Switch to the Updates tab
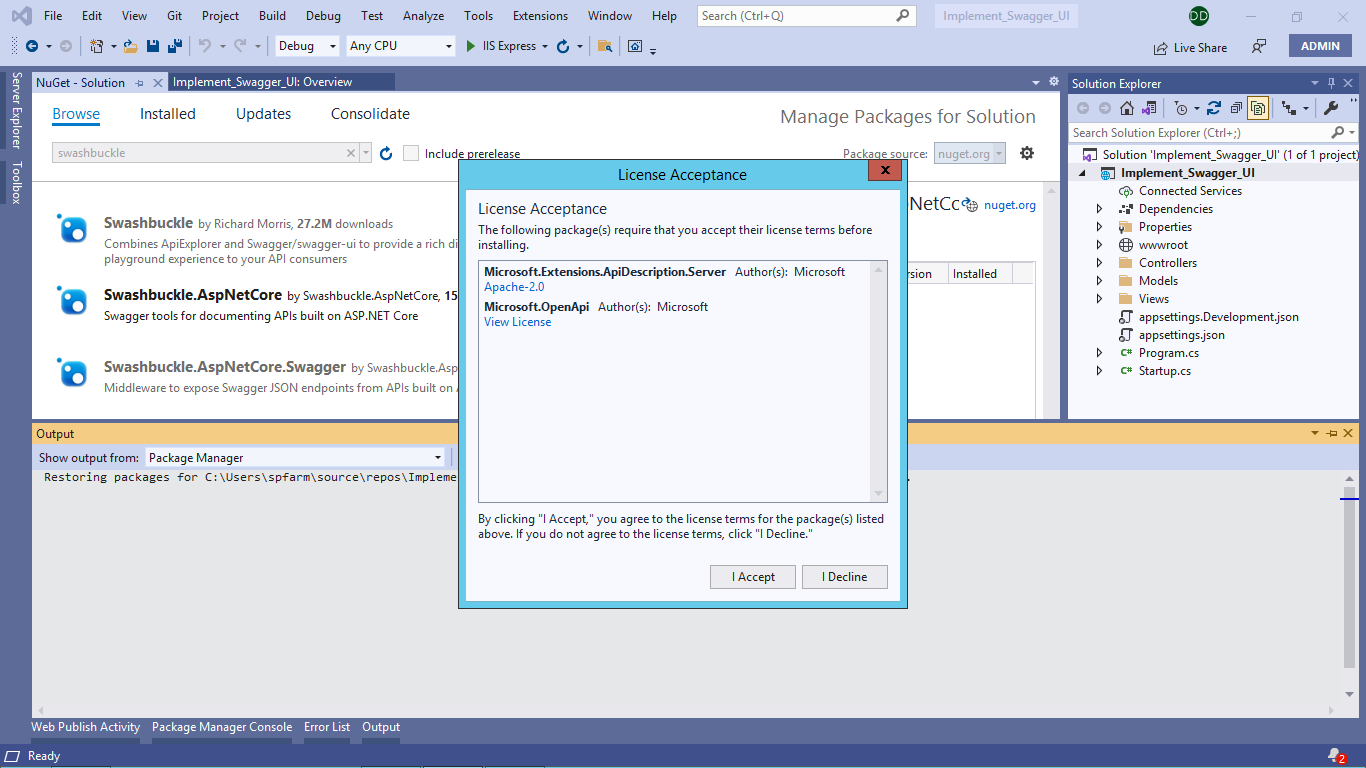 pos(263,114)
